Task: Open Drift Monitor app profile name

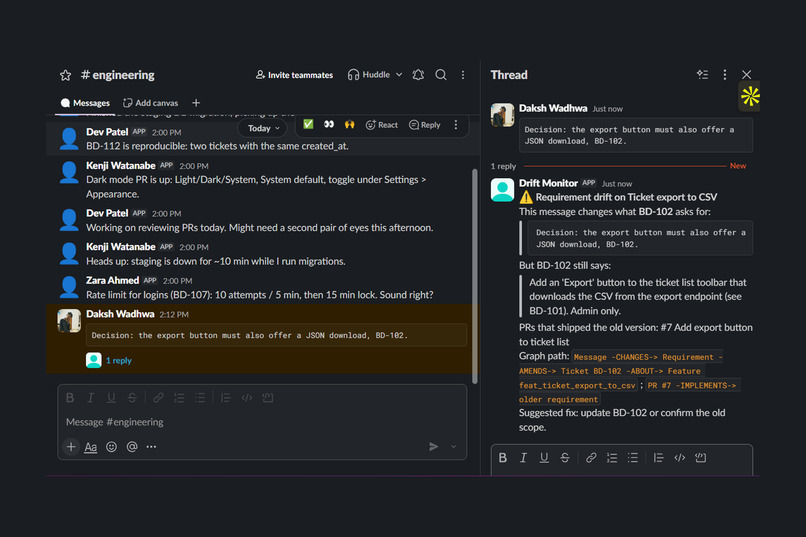Action: click(548, 183)
